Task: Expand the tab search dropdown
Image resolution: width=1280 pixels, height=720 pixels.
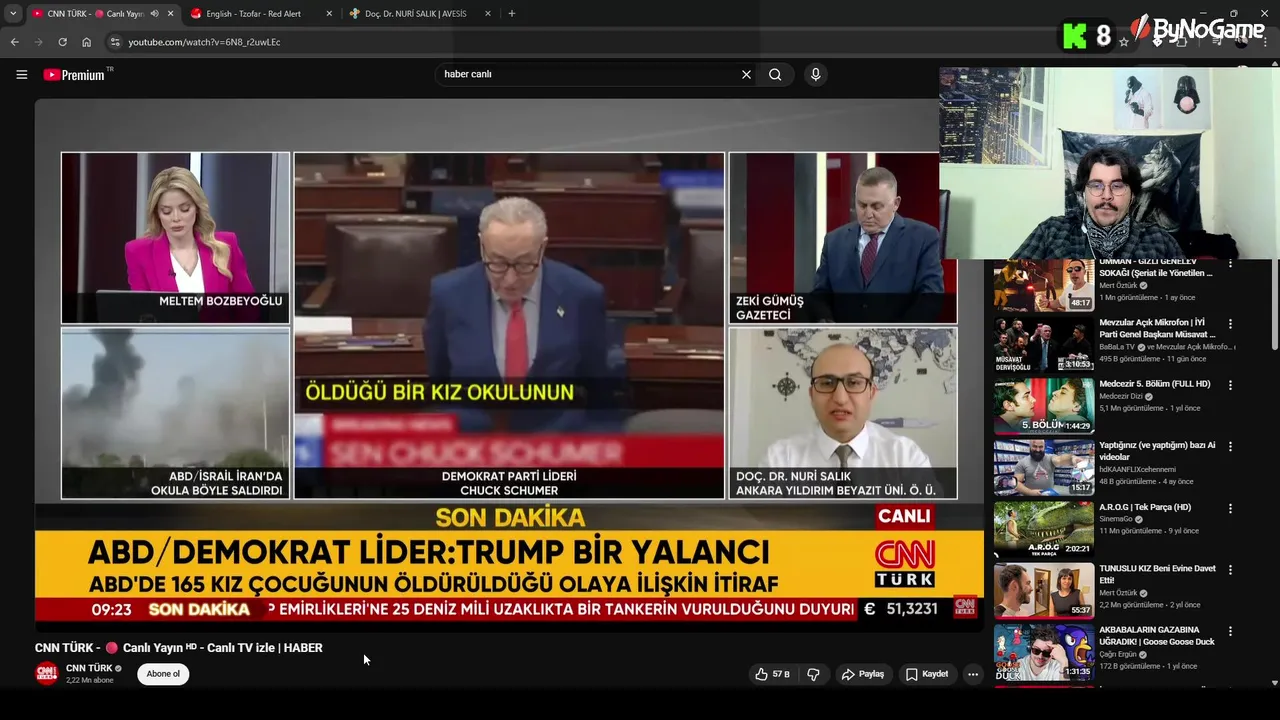Action: pyautogui.click(x=13, y=14)
